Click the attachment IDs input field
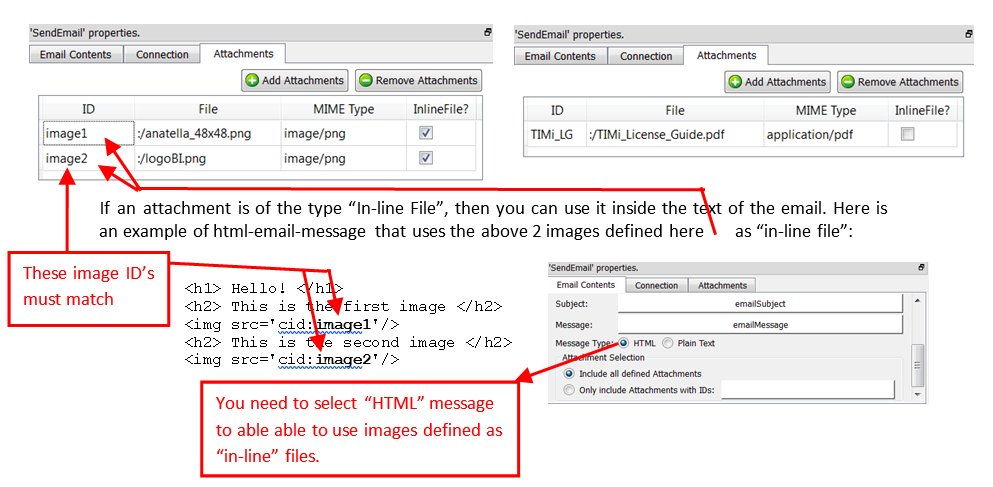Viewport: 993px width, 487px height. click(x=807, y=389)
